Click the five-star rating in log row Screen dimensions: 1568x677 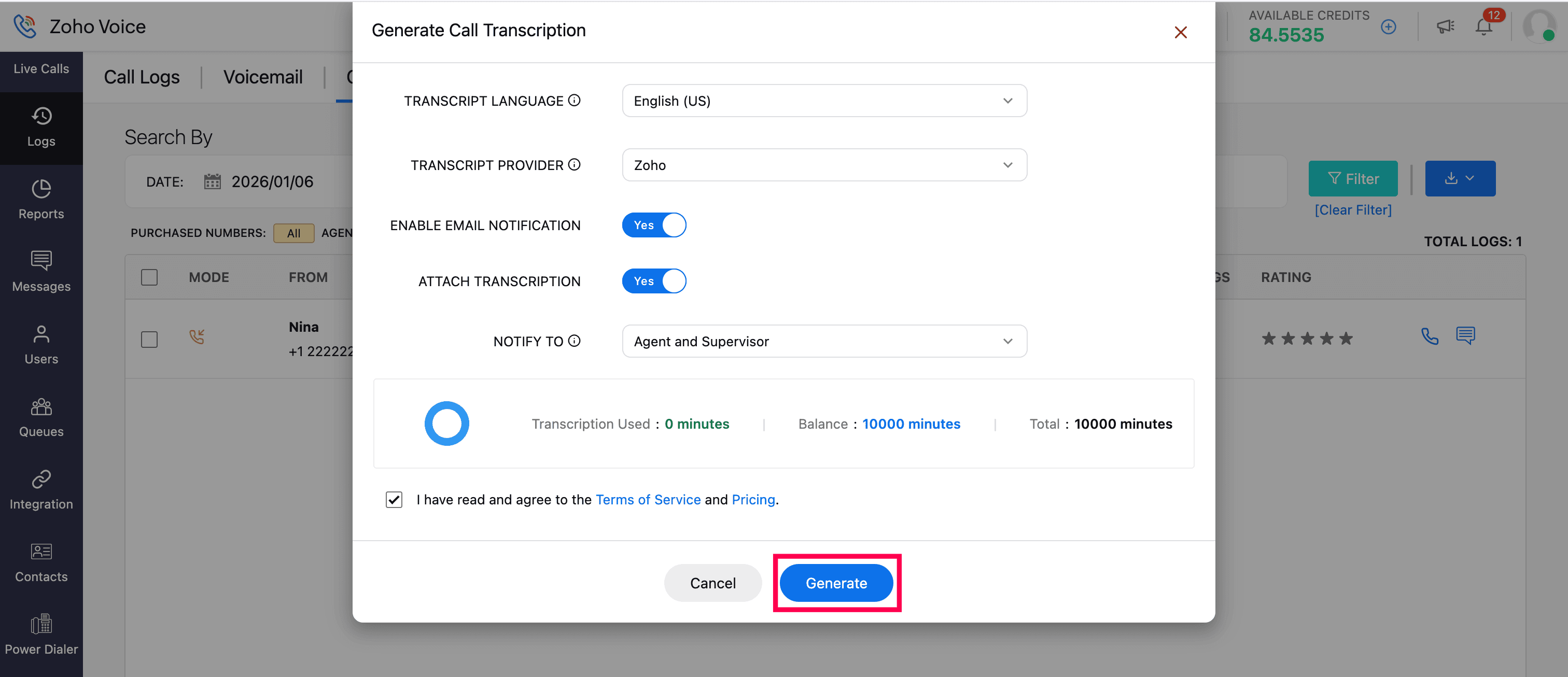(x=1307, y=338)
